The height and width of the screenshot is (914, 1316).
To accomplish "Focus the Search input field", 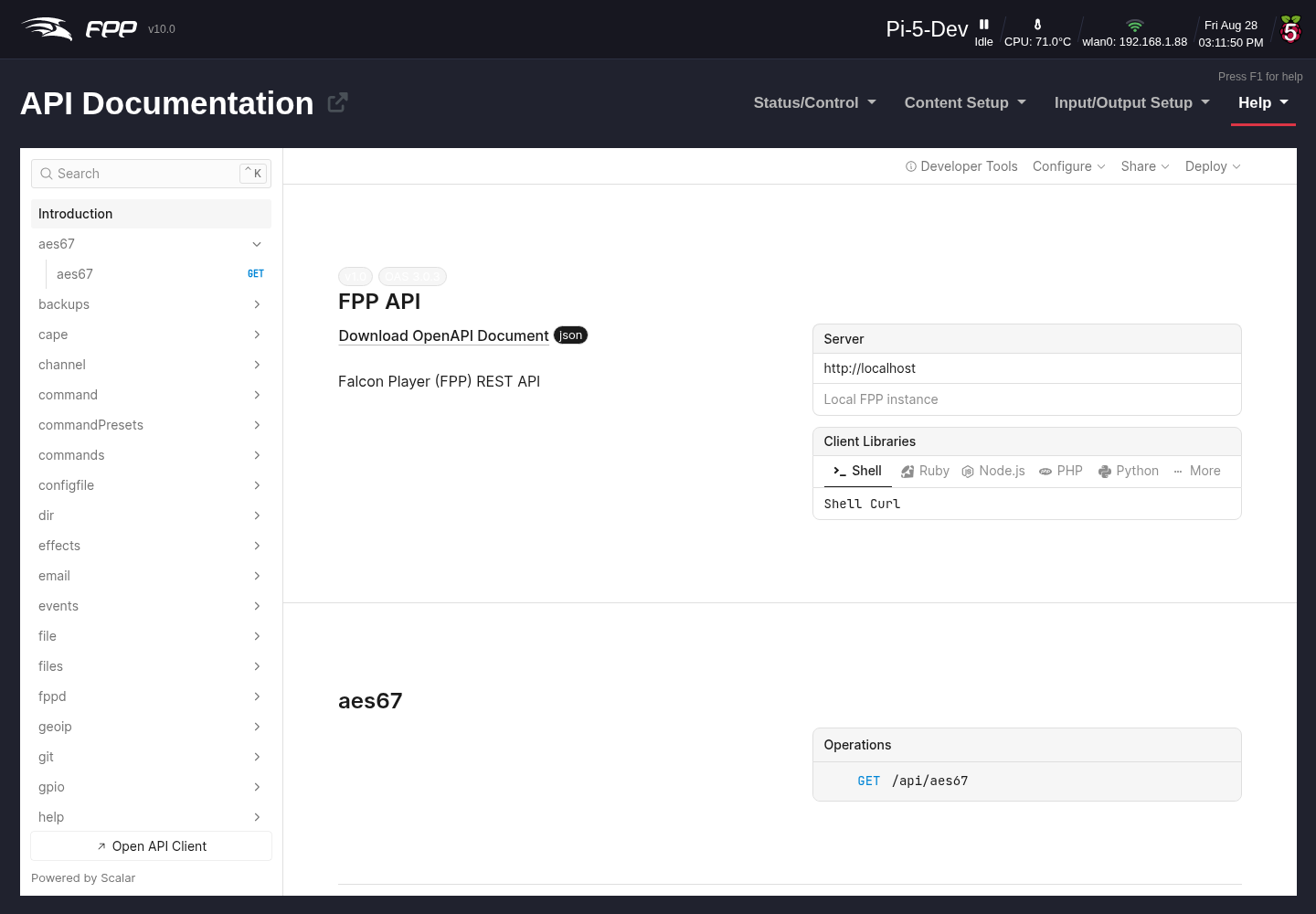I will 151,174.
